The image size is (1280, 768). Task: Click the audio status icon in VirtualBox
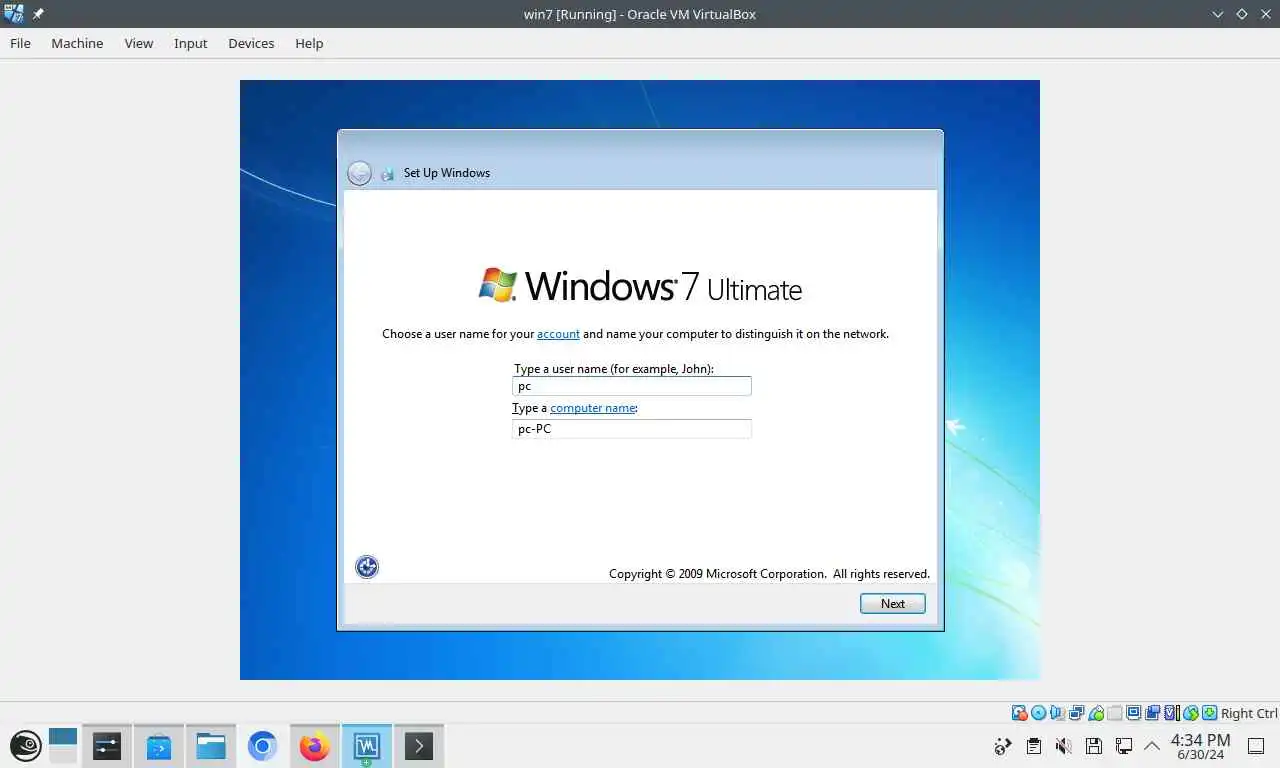tap(1058, 713)
